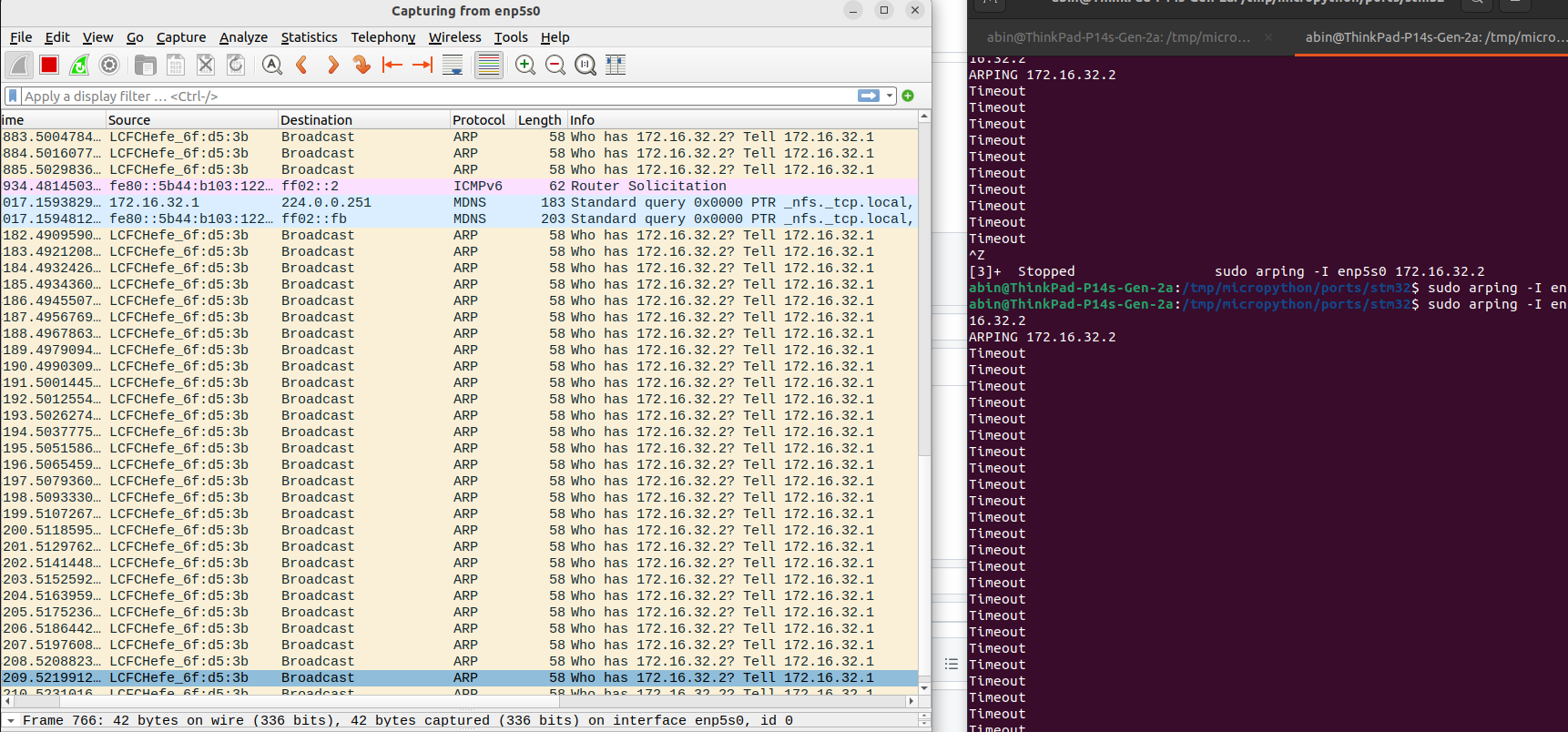Image resolution: width=1568 pixels, height=732 pixels.
Task: Reload this capture file
Action: pos(236,65)
